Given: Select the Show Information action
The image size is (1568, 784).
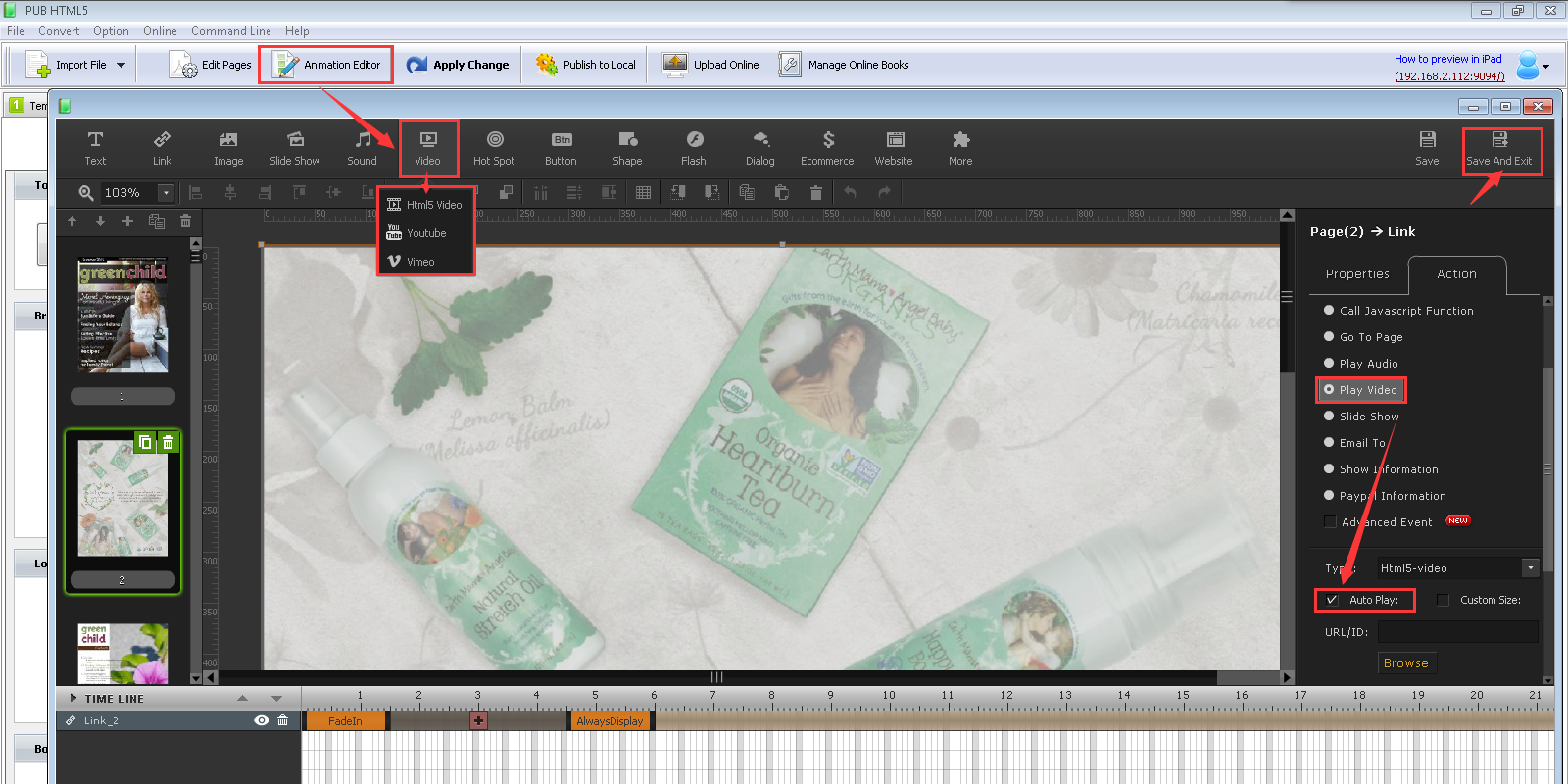Looking at the screenshot, I should (1381, 469).
